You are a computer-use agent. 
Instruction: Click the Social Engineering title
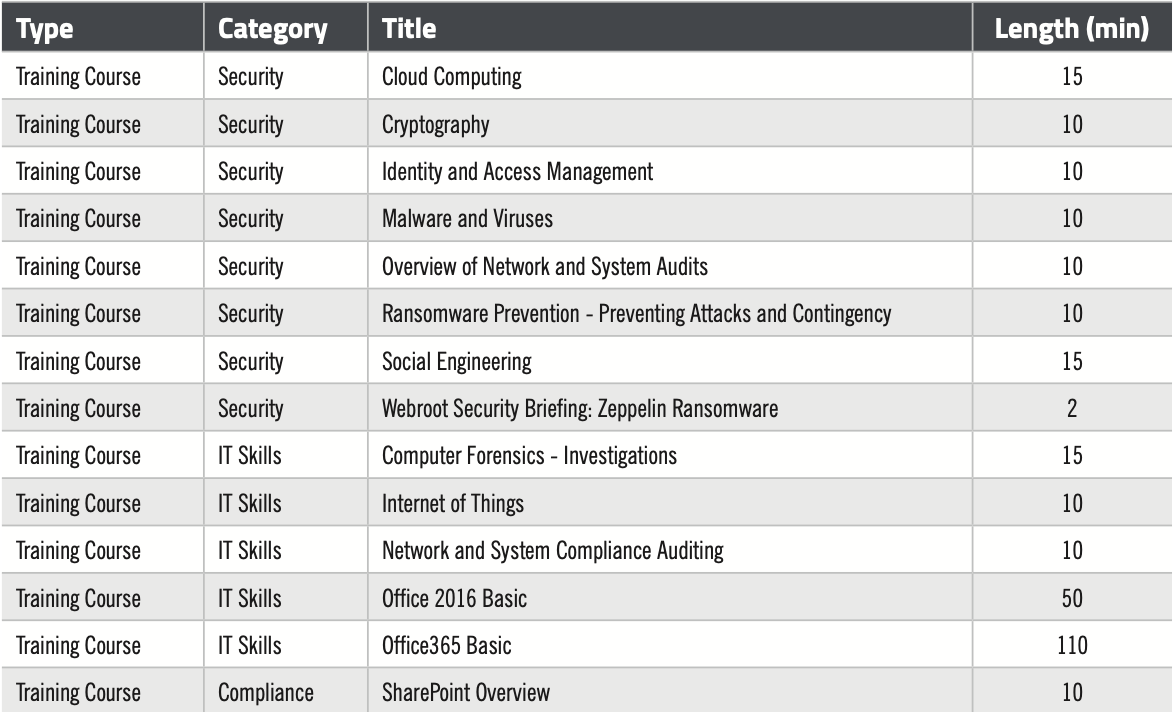457,362
